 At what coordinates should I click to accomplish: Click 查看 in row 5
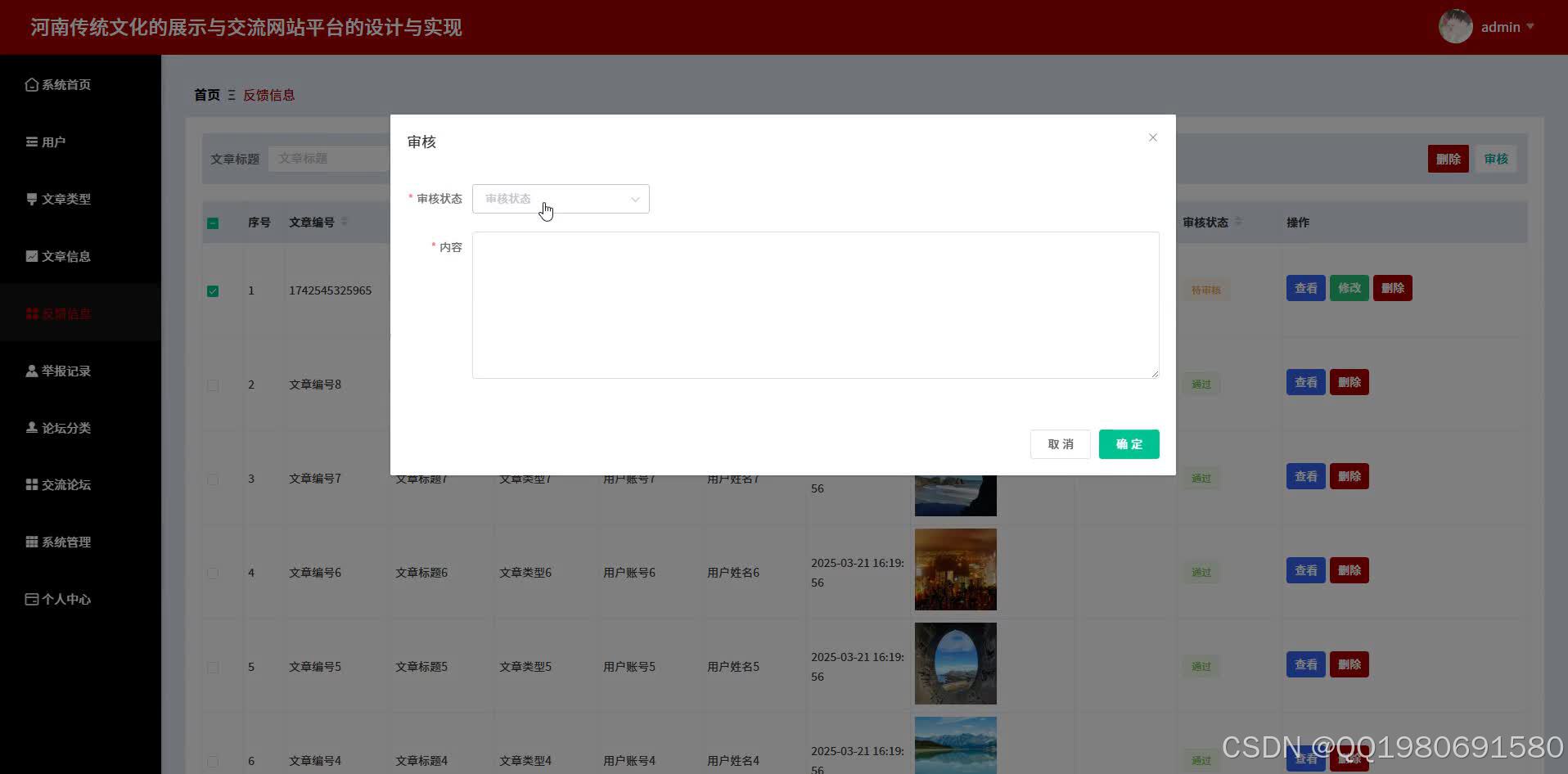pos(1305,664)
